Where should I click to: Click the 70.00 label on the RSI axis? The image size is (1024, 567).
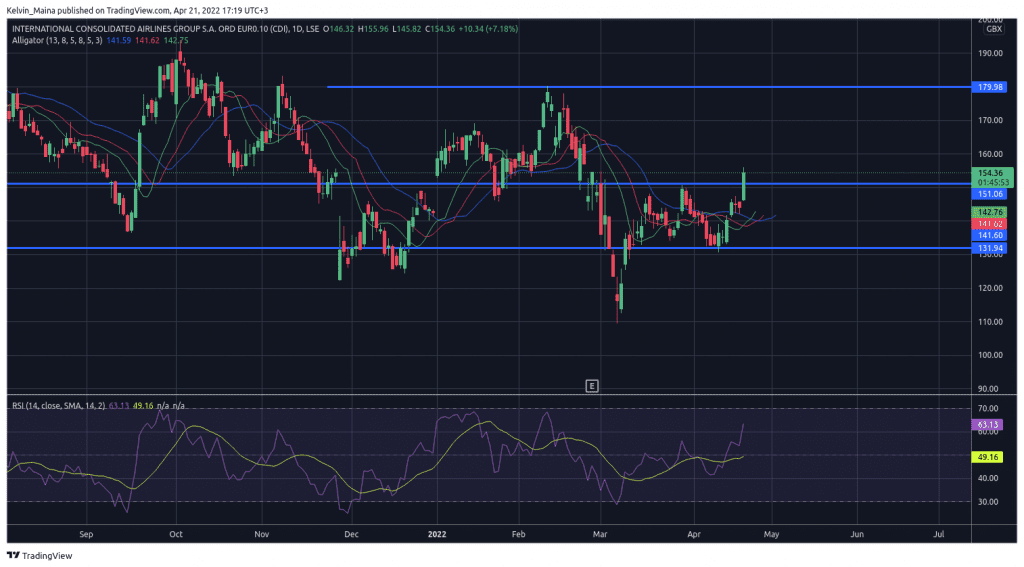[x=988, y=408]
